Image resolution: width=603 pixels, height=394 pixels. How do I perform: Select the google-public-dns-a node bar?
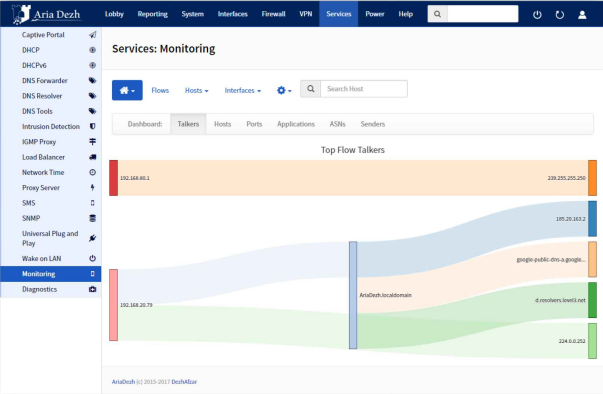coord(592,259)
